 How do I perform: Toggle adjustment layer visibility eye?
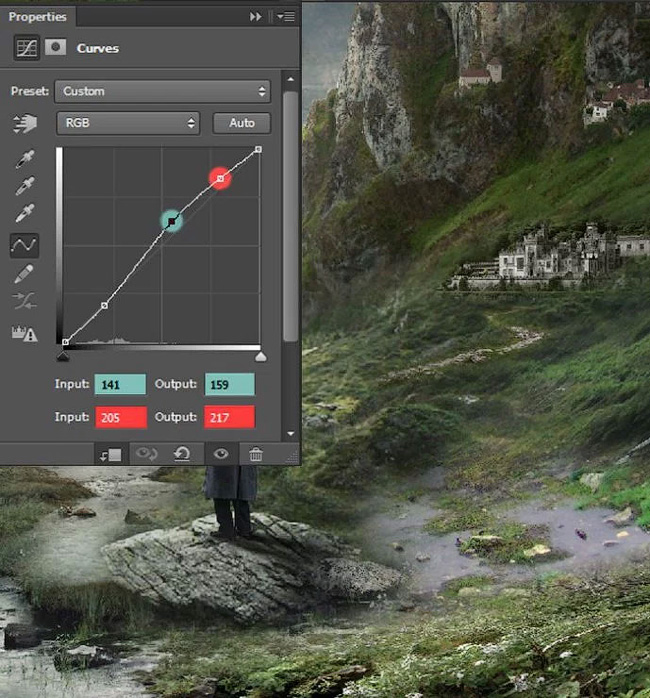tap(221, 454)
